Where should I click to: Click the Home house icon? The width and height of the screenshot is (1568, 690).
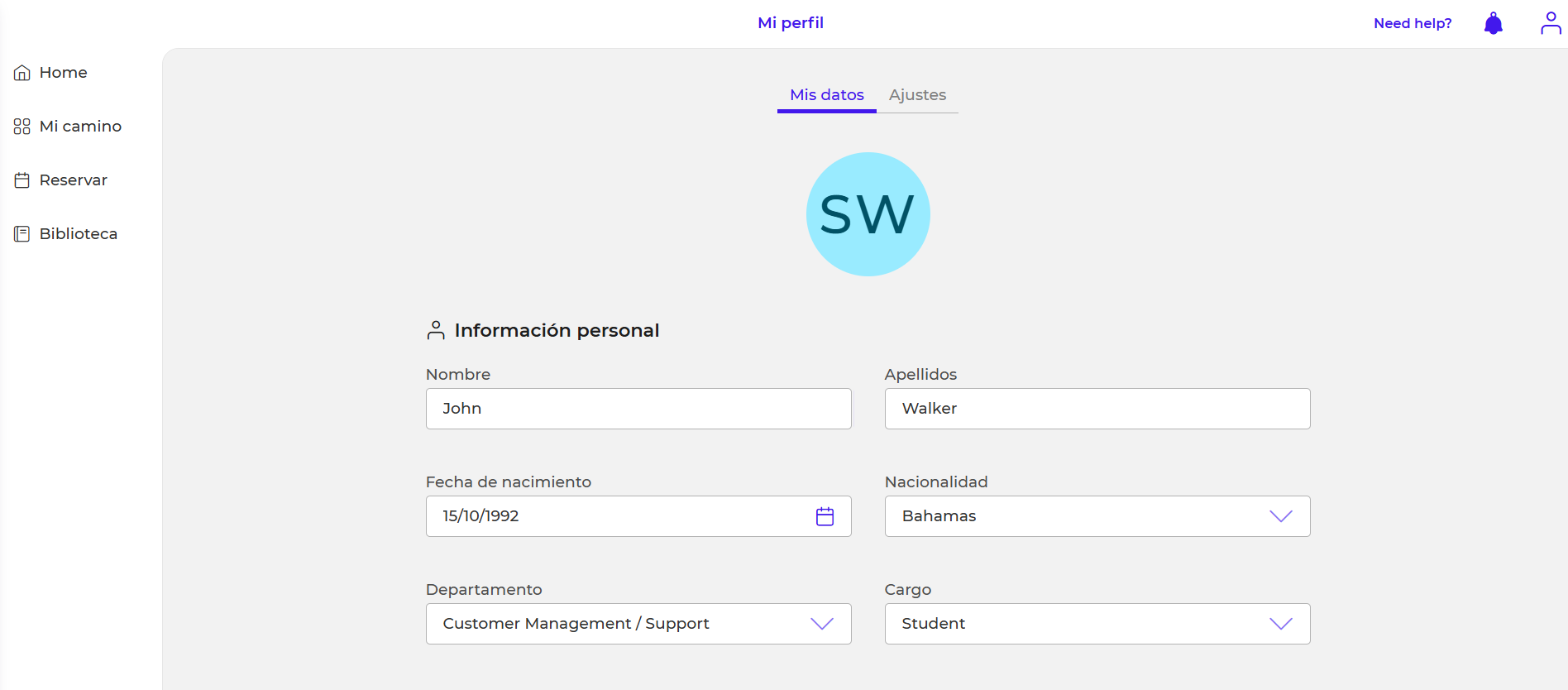click(x=22, y=73)
